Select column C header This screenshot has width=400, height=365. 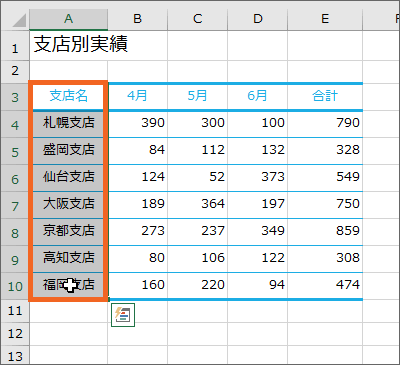coord(198,19)
